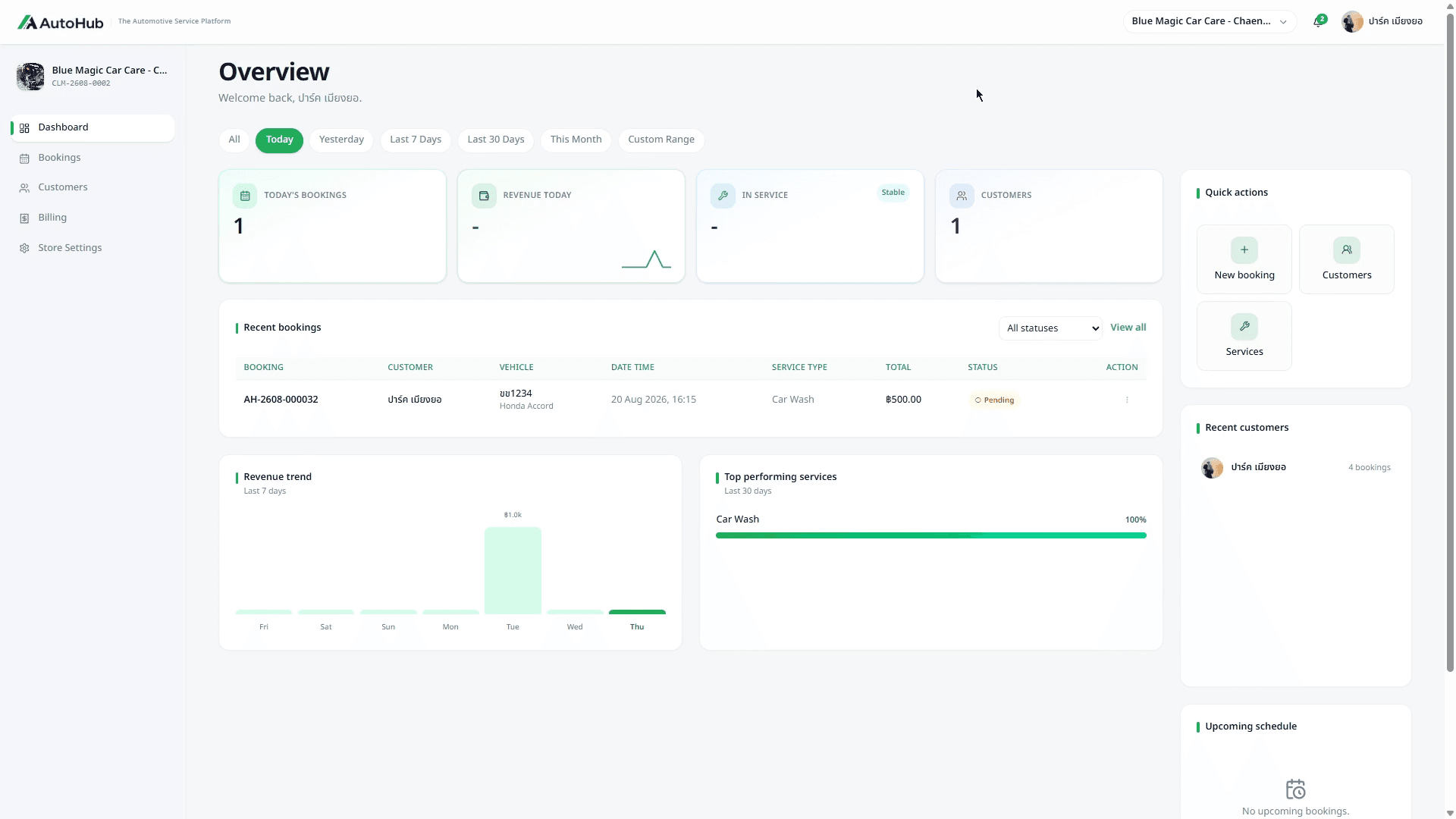Select the Today filter
This screenshot has height=819, width=1456.
click(x=279, y=140)
